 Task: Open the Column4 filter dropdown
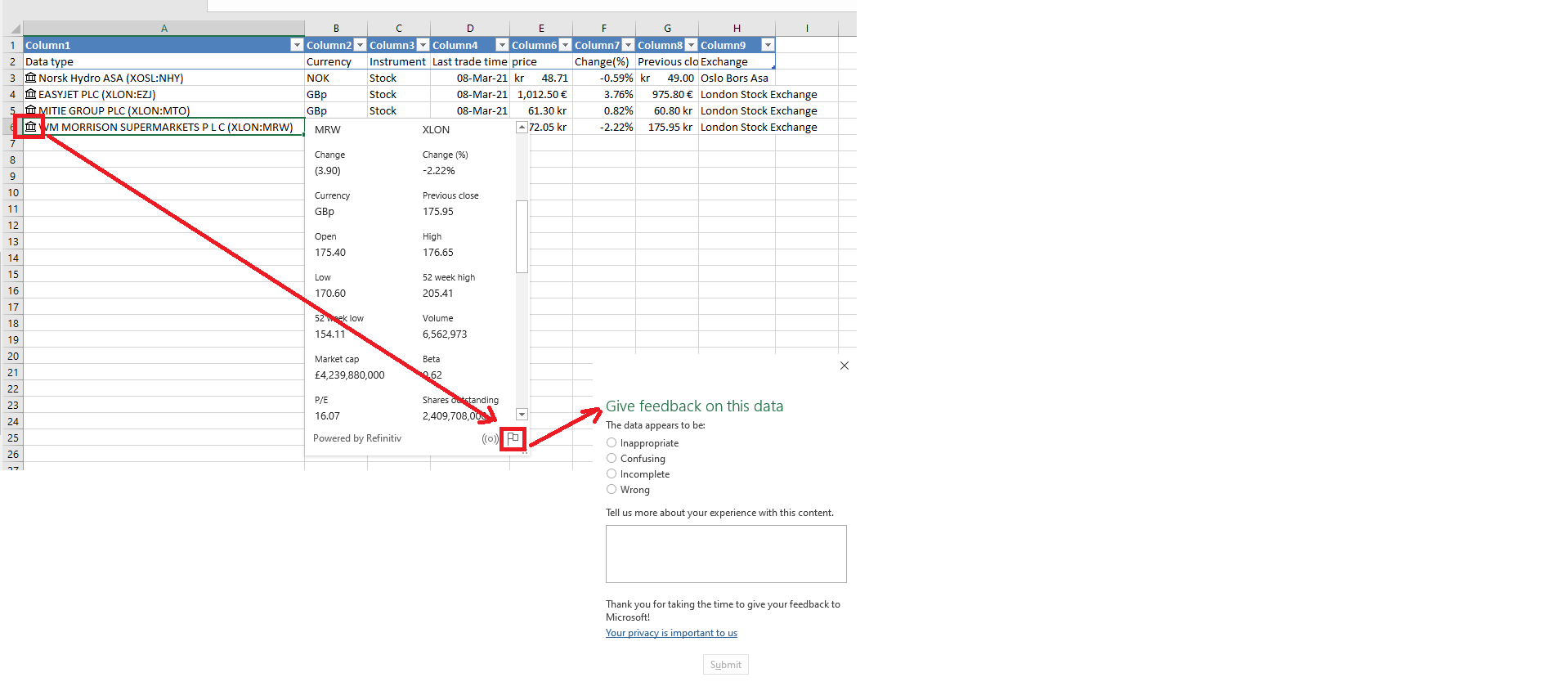[502, 45]
